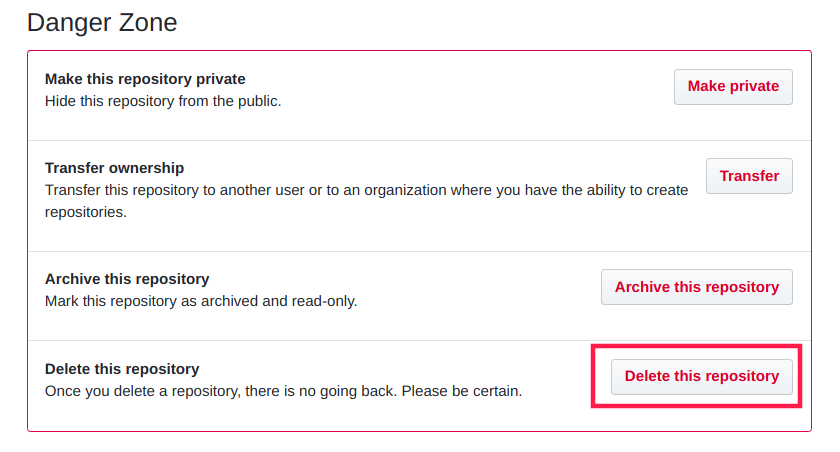Image resolution: width=840 pixels, height=452 pixels.
Task: Click the bold 'Transfer ownership' title
Action: coord(115,168)
